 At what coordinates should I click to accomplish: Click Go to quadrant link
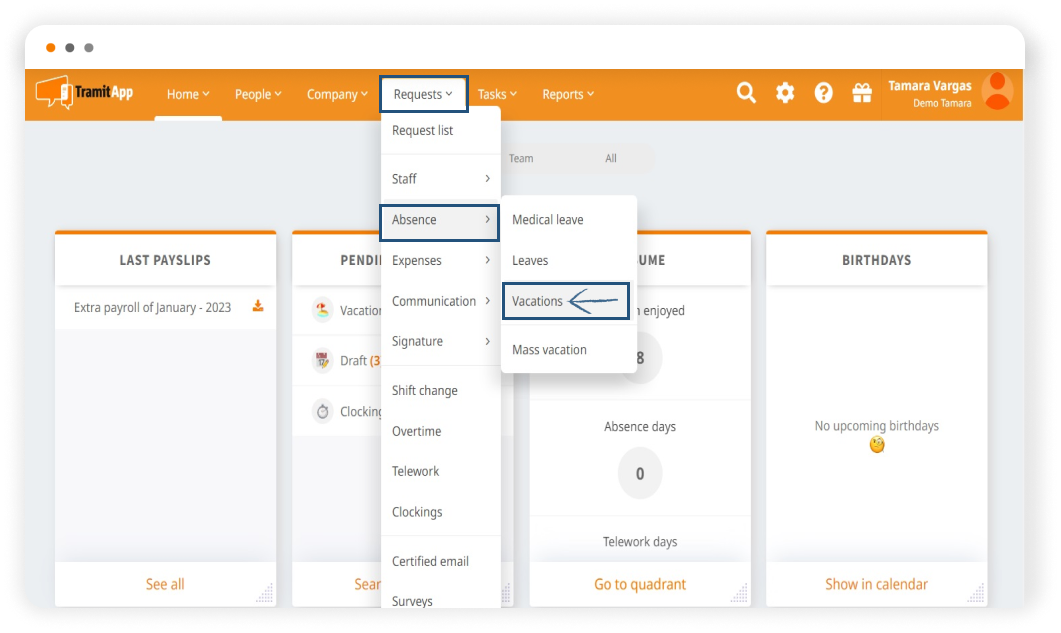640,584
